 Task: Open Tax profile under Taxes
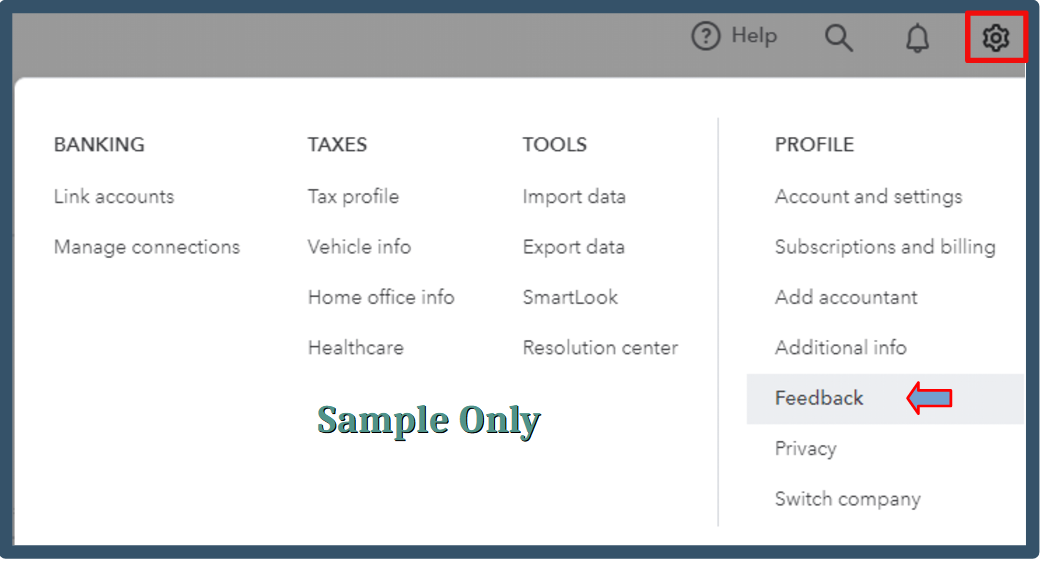click(x=353, y=197)
